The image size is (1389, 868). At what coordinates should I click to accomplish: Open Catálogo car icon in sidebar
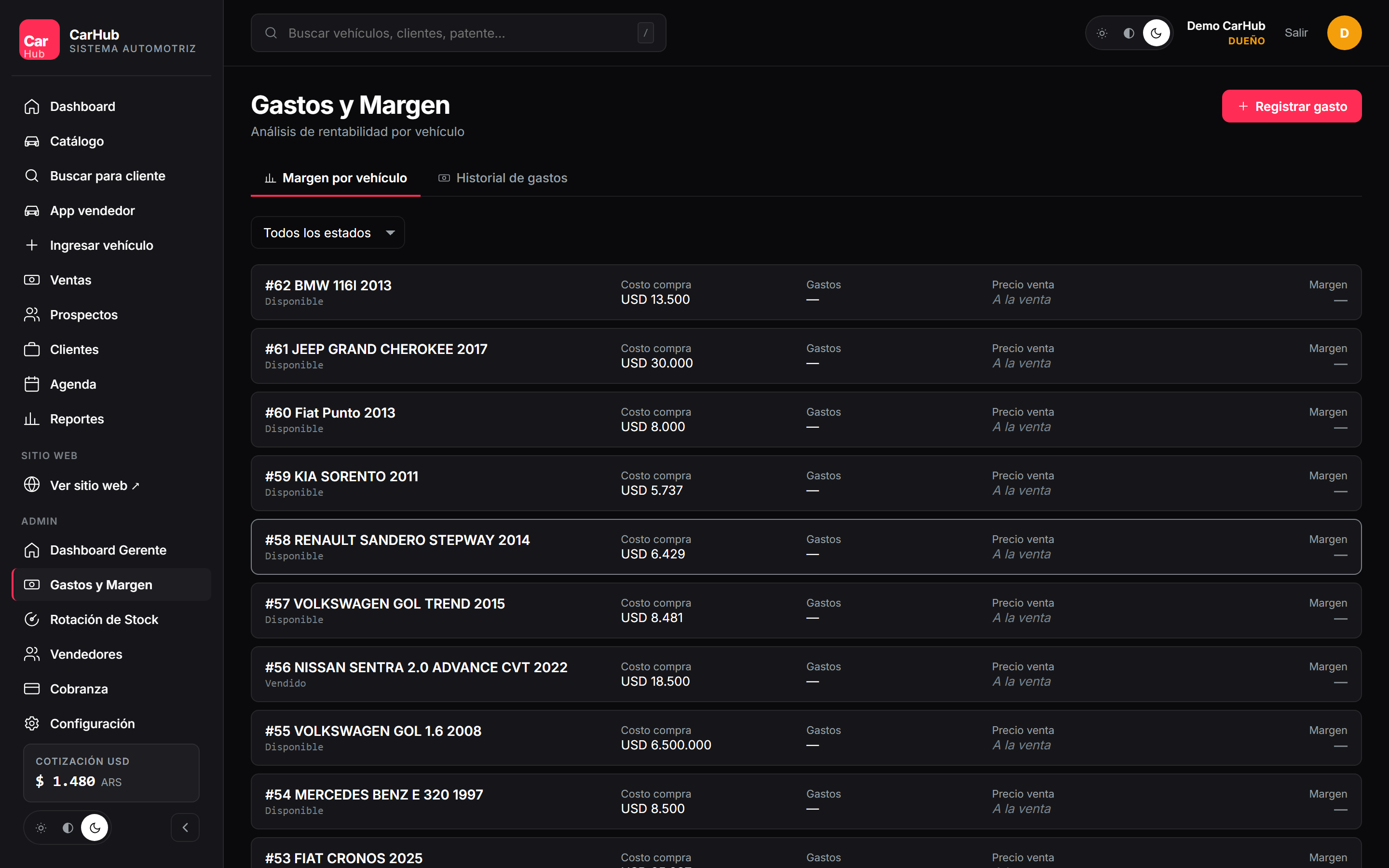coord(31,141)
